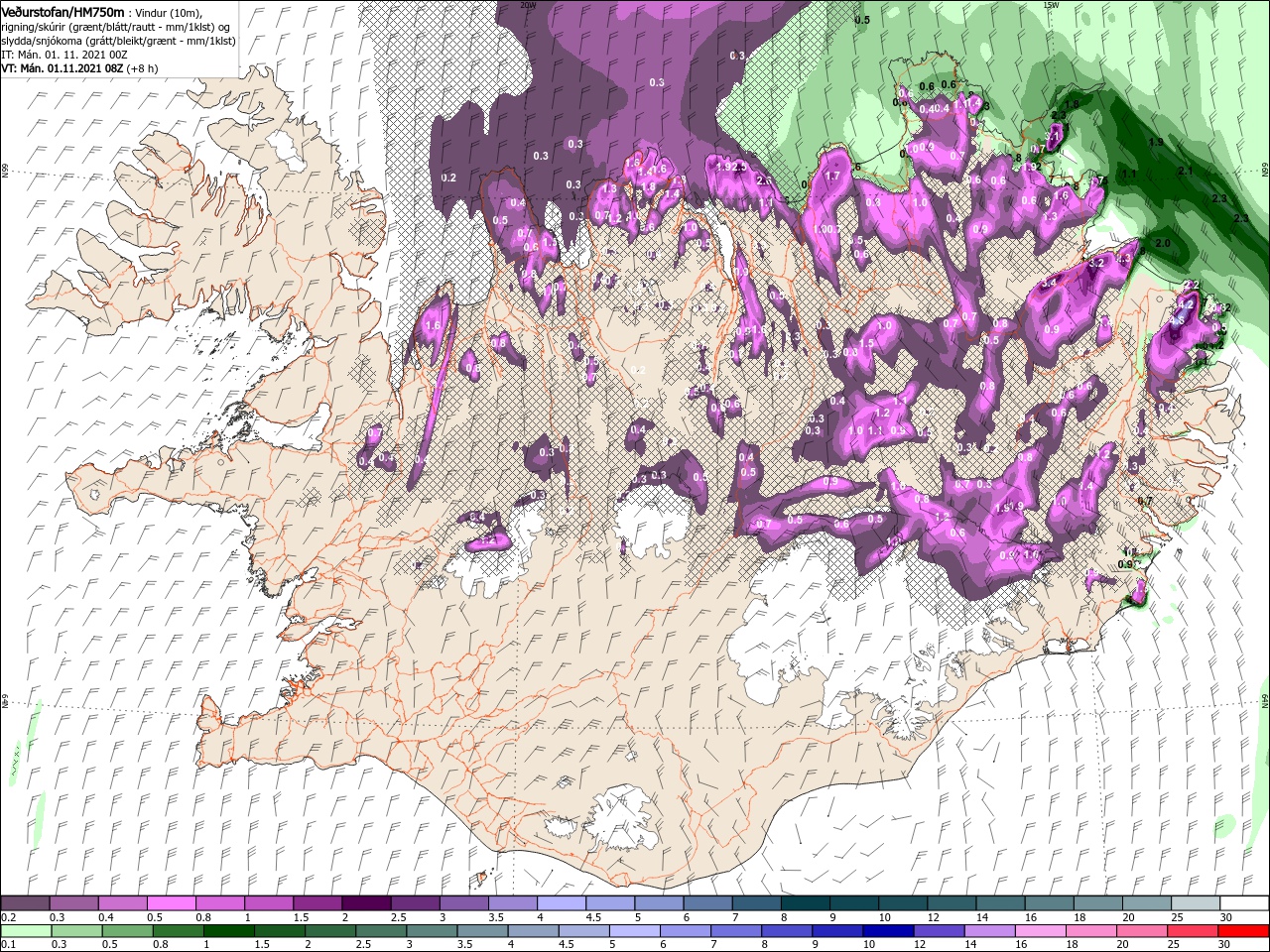Pick the bright red rain legend swatch above 30
Image resolution: width=1270 pixels, height=952 pixels.
1244,931
